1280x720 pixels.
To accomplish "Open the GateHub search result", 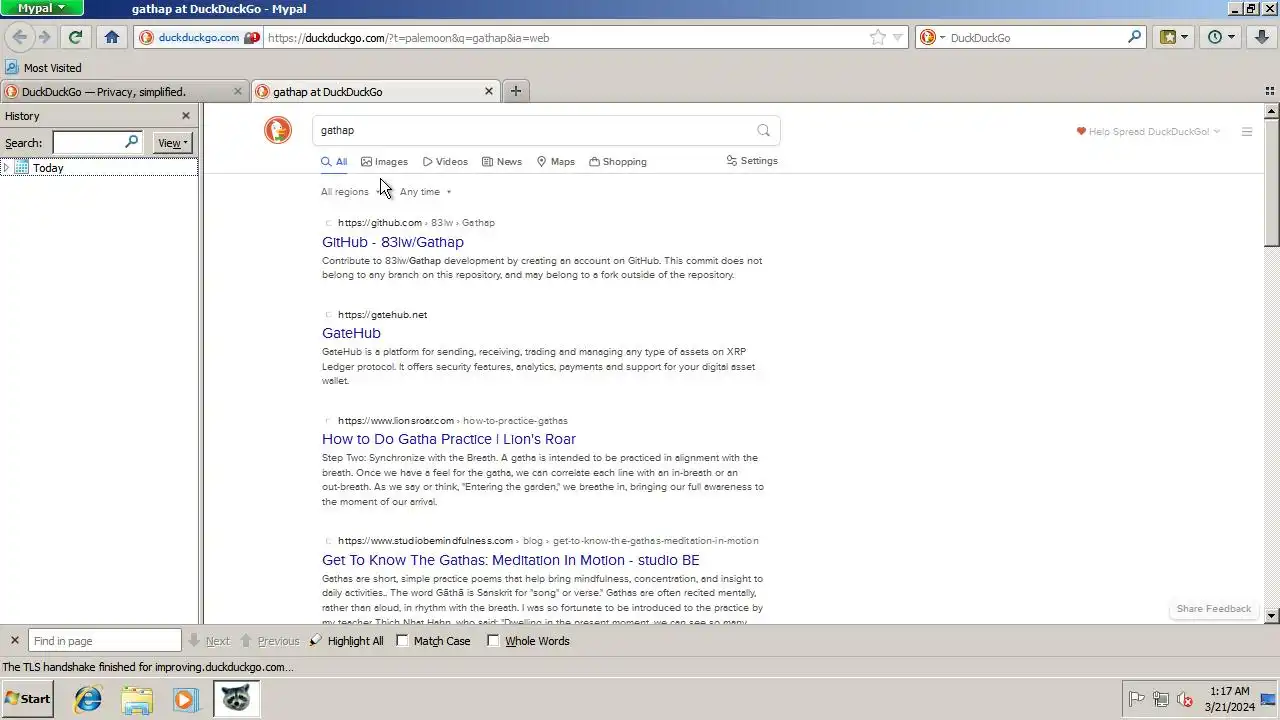I will [x=351, y=333].
